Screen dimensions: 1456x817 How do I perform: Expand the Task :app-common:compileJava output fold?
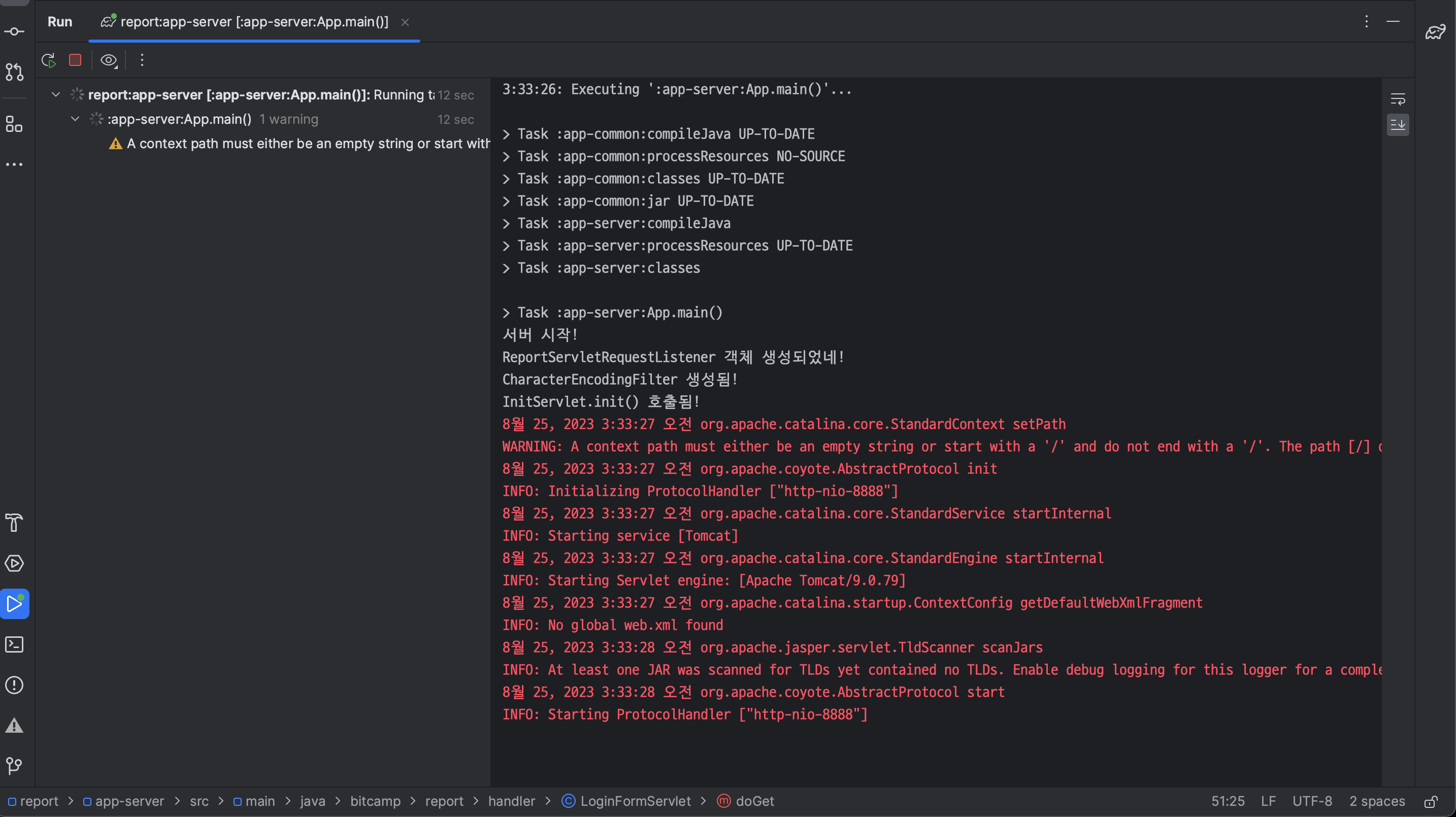click(507, 134)
